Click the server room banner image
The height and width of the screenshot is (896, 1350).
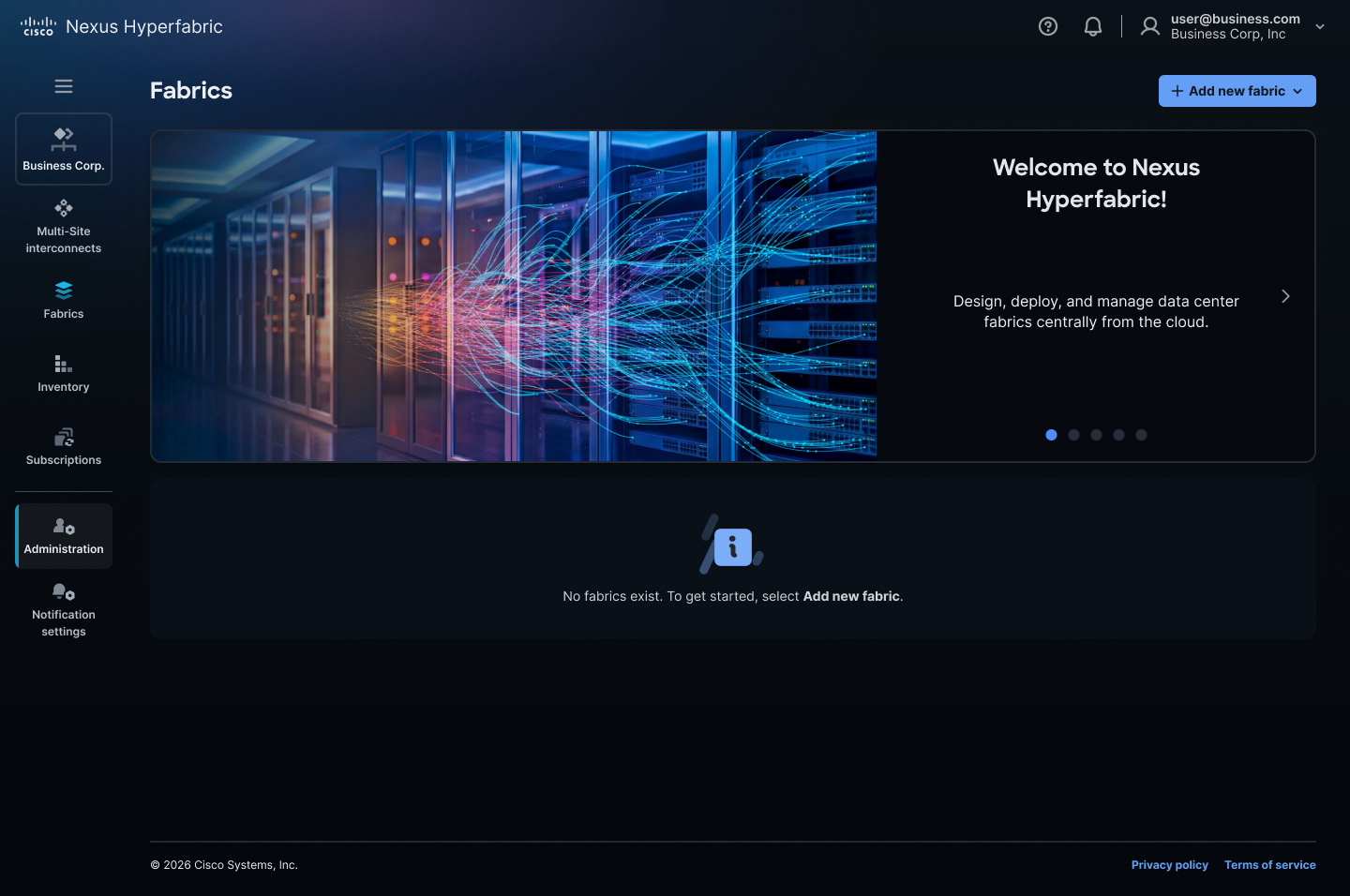(514, 296)
